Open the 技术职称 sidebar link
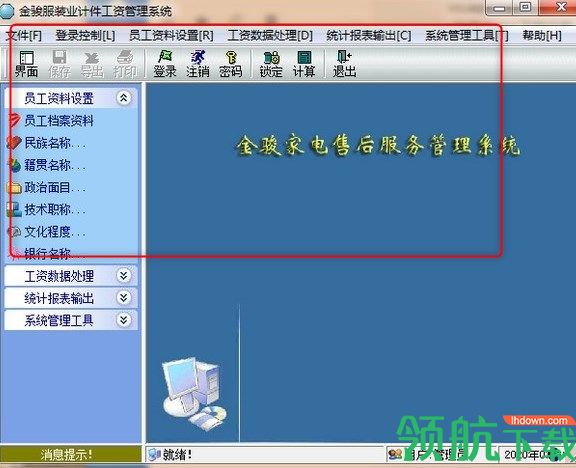 click(x=55, y=210)
